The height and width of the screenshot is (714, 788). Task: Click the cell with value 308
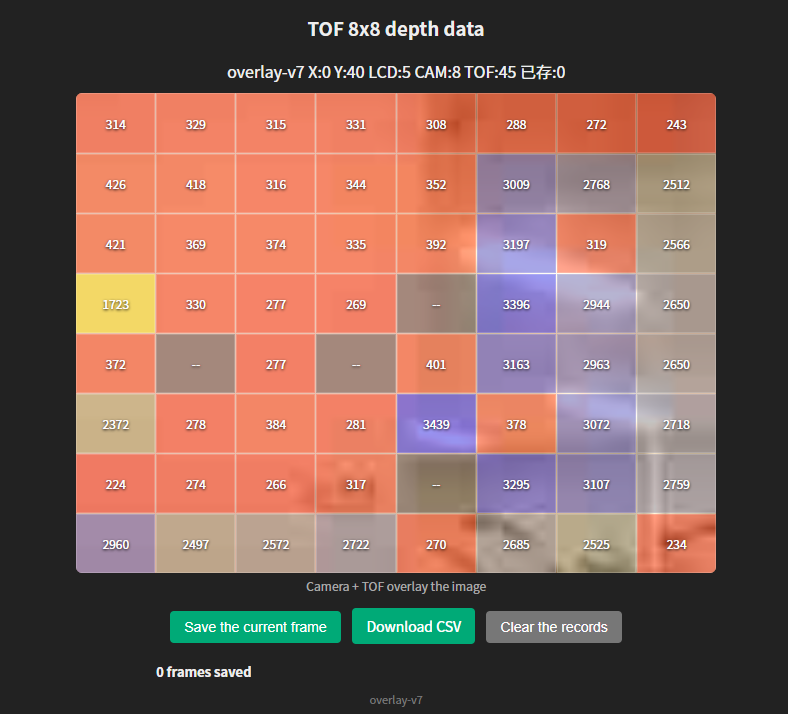(x=436, y=124)
